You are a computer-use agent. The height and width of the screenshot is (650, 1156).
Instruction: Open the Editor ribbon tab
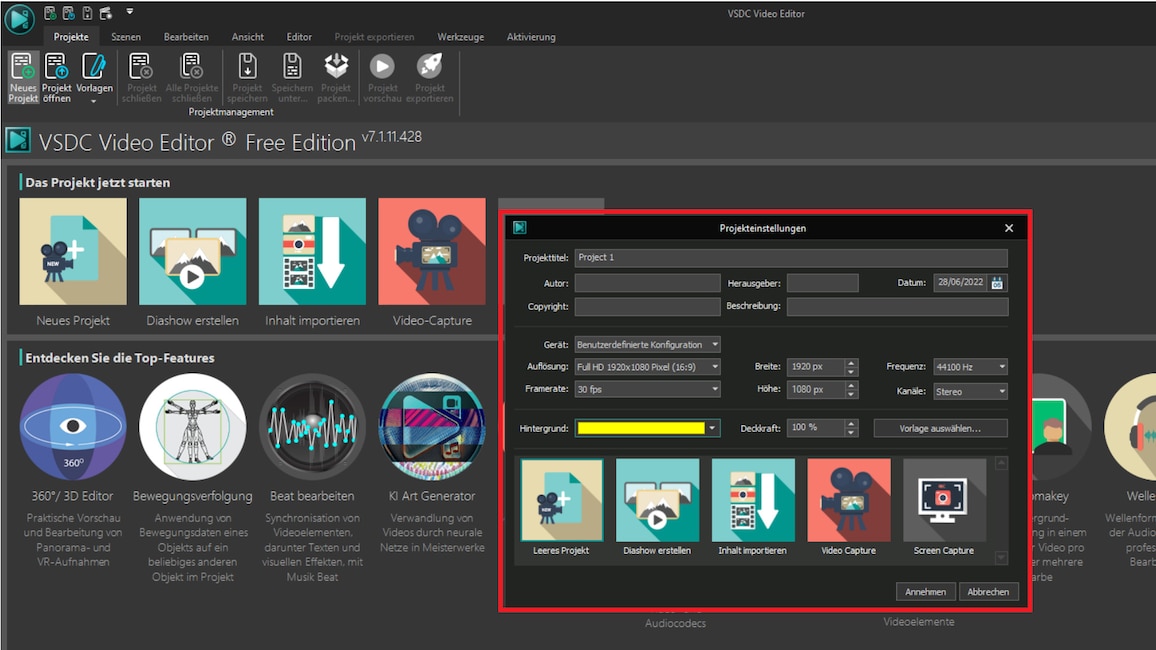(x=299, y=36)
